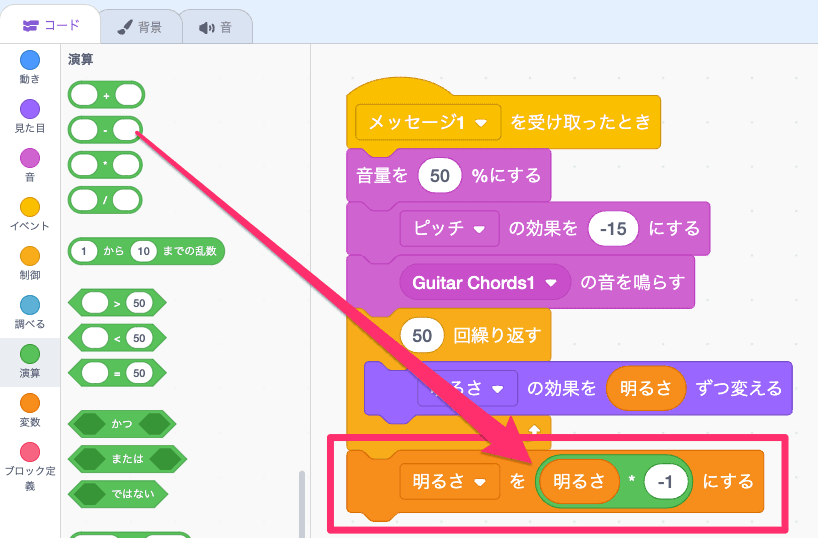Select the 調べる light blue category circle
Image resolution: width=818 pixels, height=538 pixels.
coord(30,305)
